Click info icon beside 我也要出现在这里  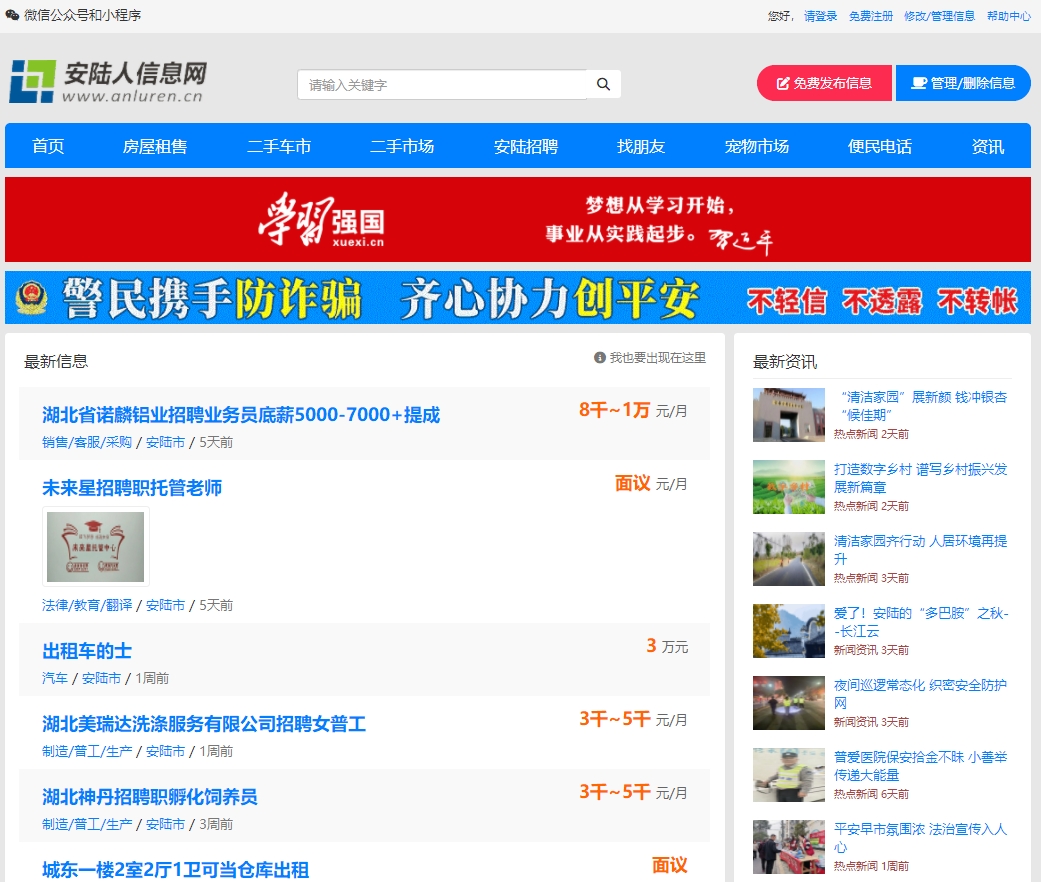click(600, 358)
